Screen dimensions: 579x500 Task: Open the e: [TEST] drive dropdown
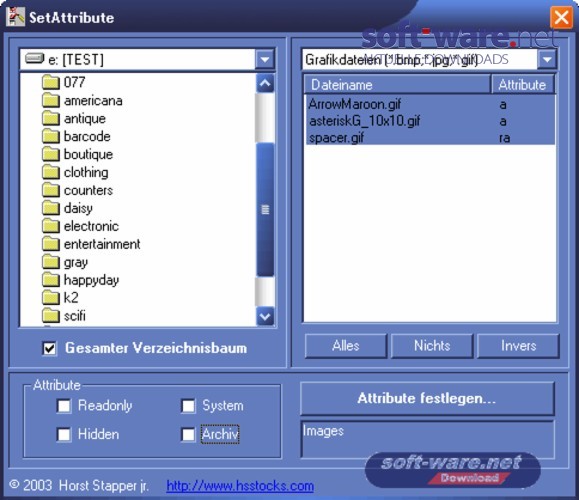coord(264,59)
